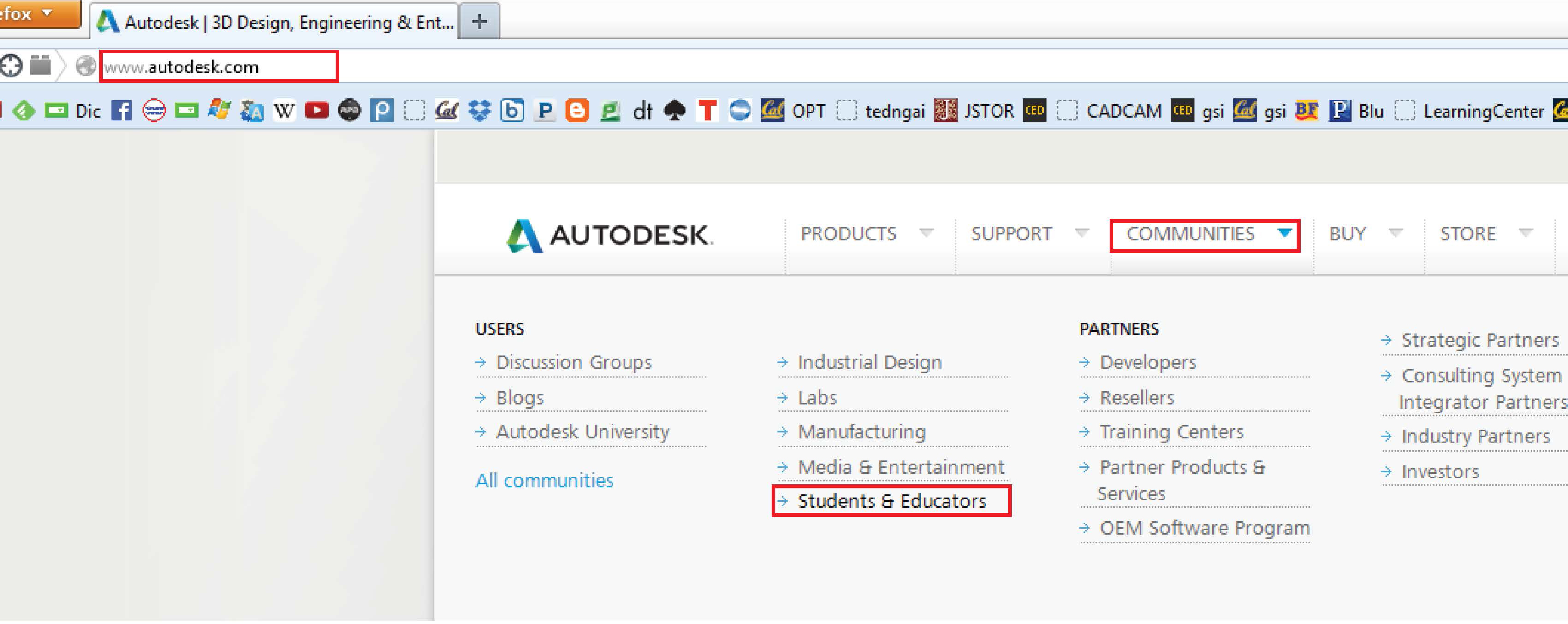1568x624 pixels.
Task: Open the CADCAM bookmark
Action: [x=1109, y=112]
